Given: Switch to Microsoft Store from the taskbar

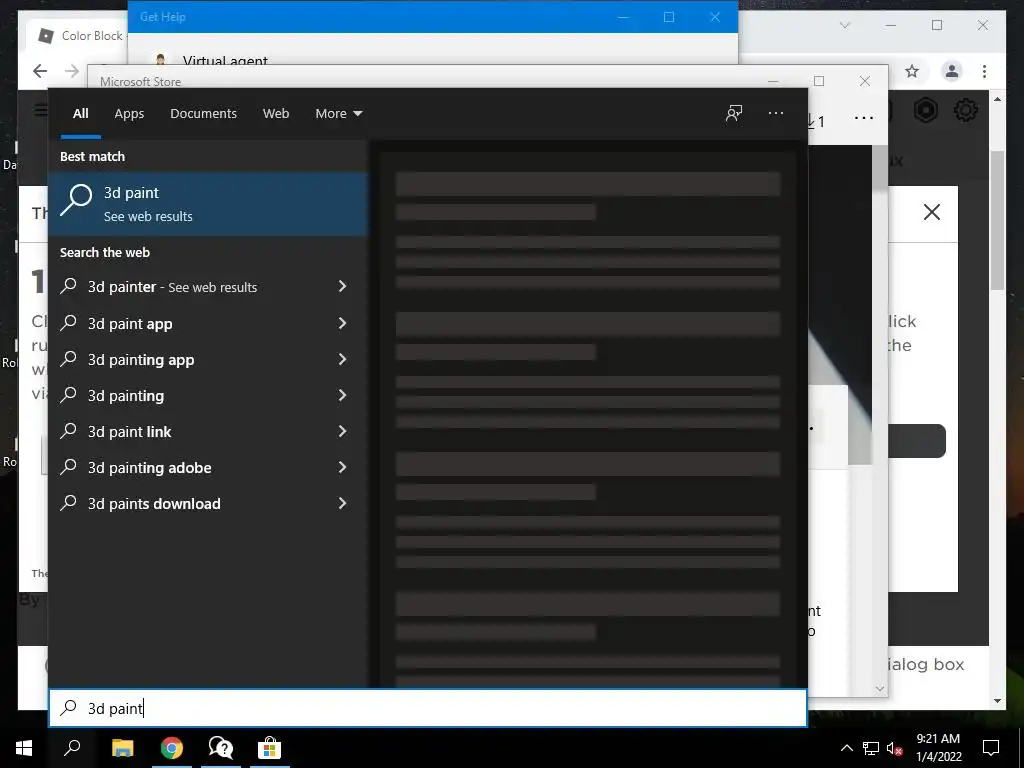Looking at the screenshot, I should click(269, 748).
